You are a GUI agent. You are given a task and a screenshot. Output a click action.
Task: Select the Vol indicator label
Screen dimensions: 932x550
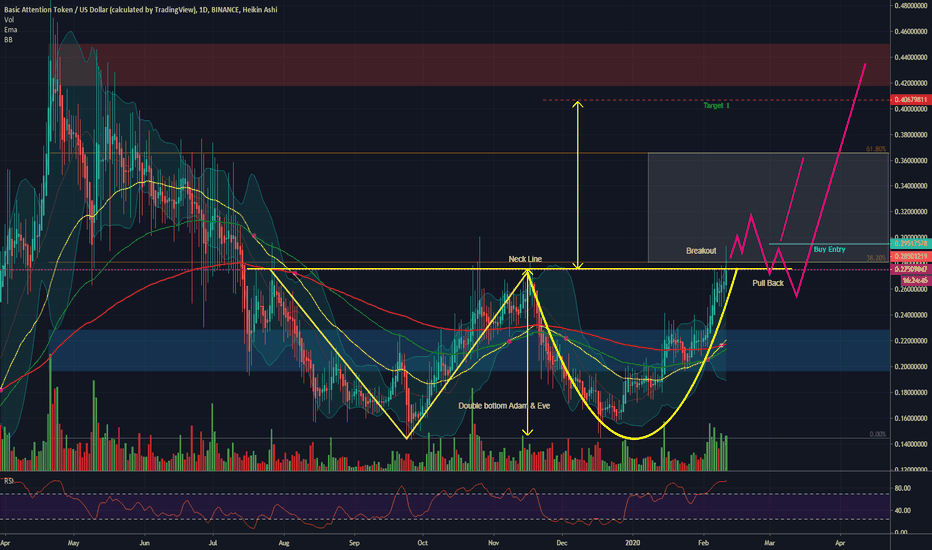9,20
